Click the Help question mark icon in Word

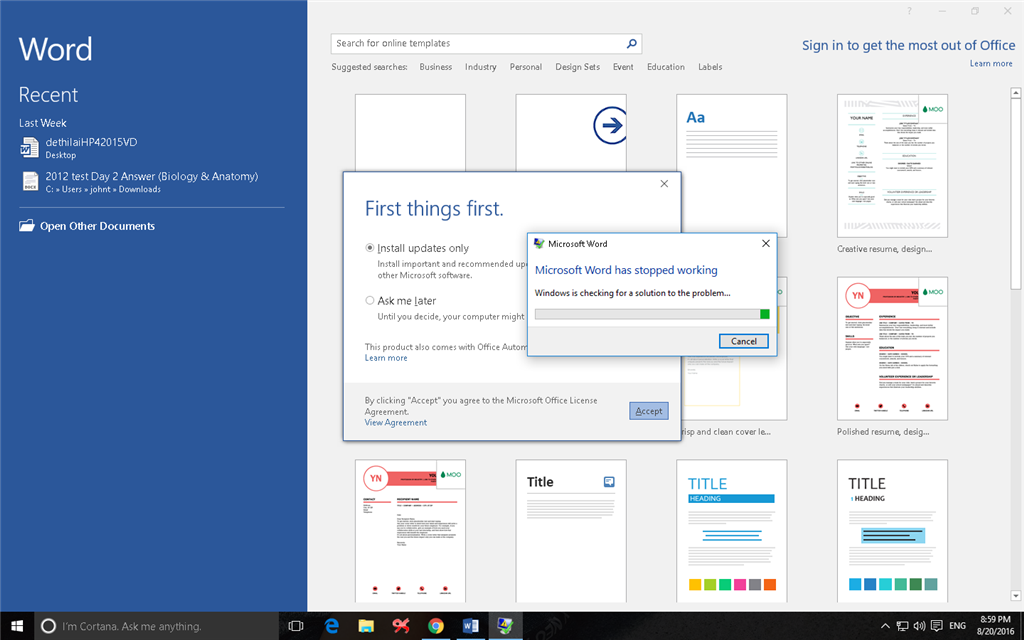[x=908, y=11]
